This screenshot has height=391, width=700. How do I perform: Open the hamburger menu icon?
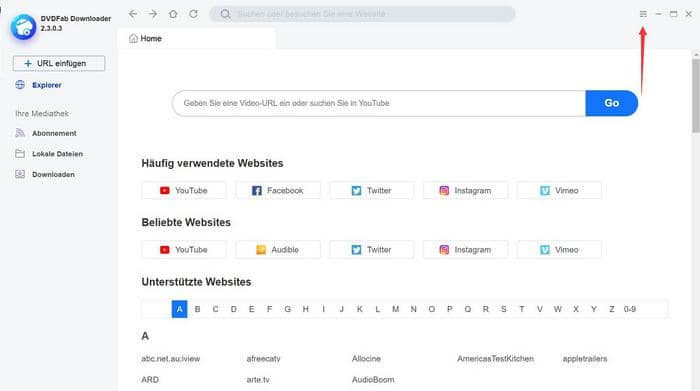click(643, 14)
